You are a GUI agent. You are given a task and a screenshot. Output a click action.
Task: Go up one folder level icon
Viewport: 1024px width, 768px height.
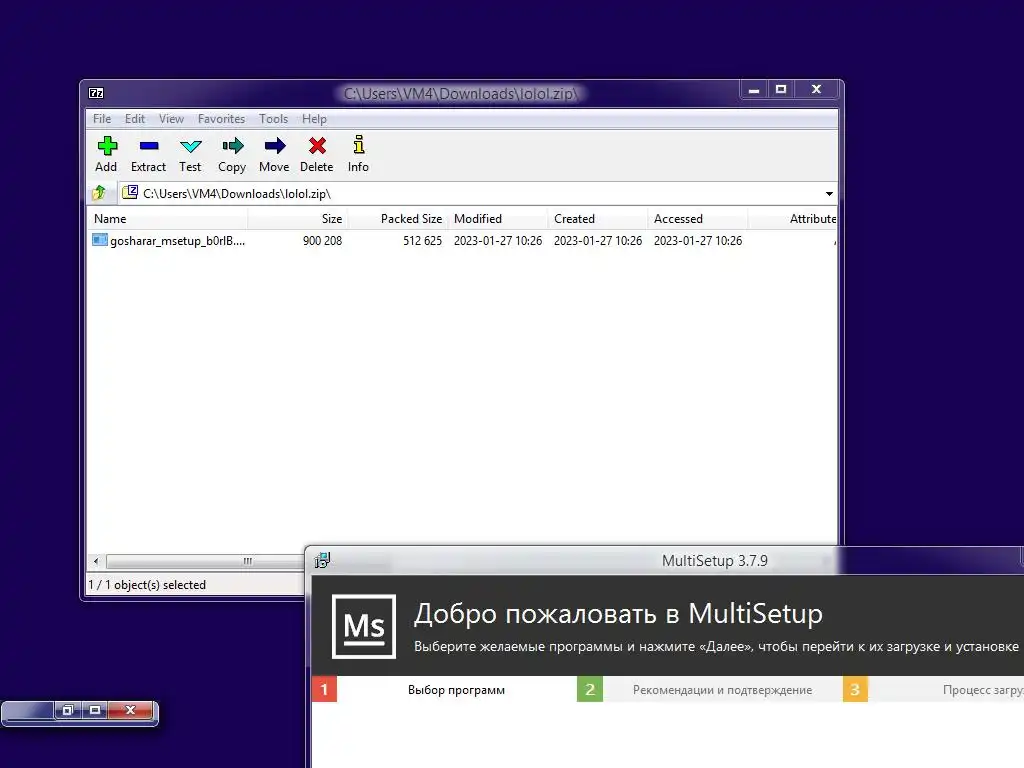coord(99,193)
